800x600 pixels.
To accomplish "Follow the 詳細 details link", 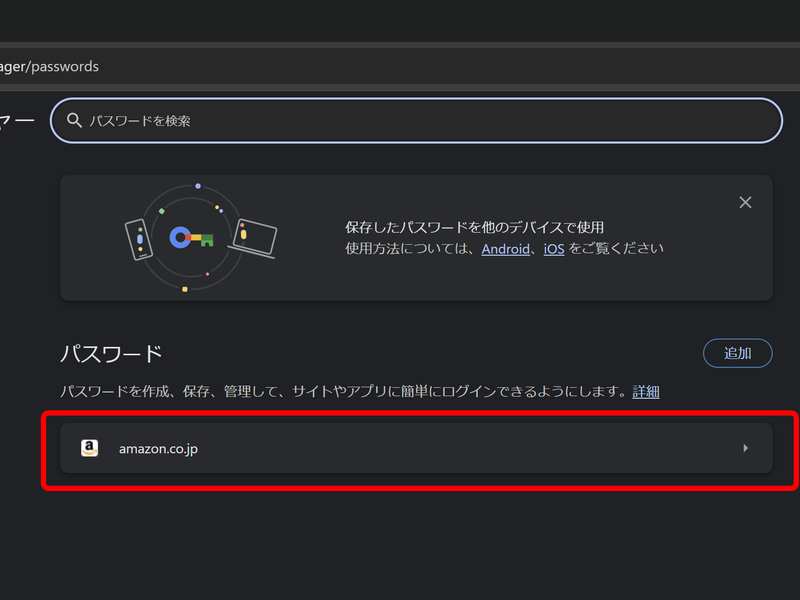I will click(x=645, y=391).
